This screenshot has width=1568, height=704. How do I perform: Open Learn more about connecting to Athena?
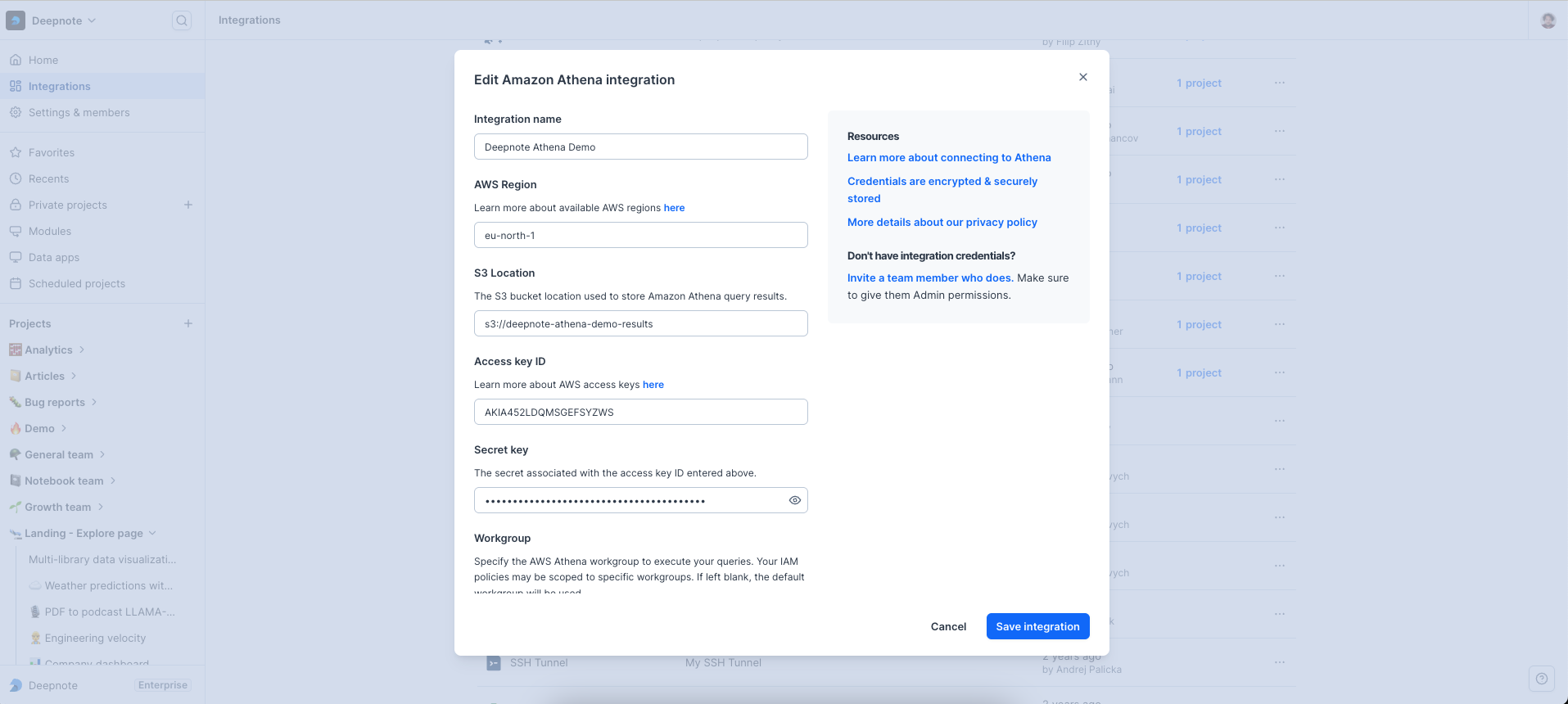tap(949, 158)
